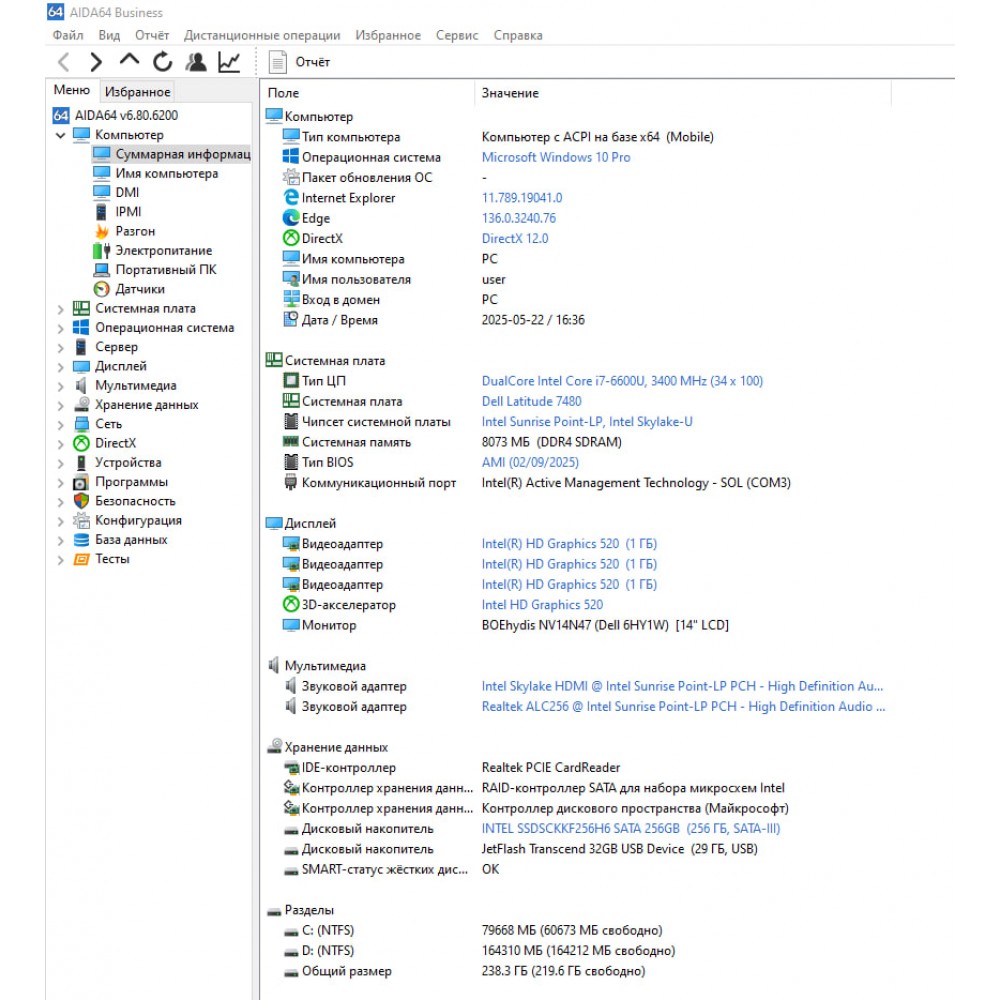The width and height of the screenshot is (1000, 1000).
Task: Open the Дистанционные операции menu
Action: (x=262, y=35)
